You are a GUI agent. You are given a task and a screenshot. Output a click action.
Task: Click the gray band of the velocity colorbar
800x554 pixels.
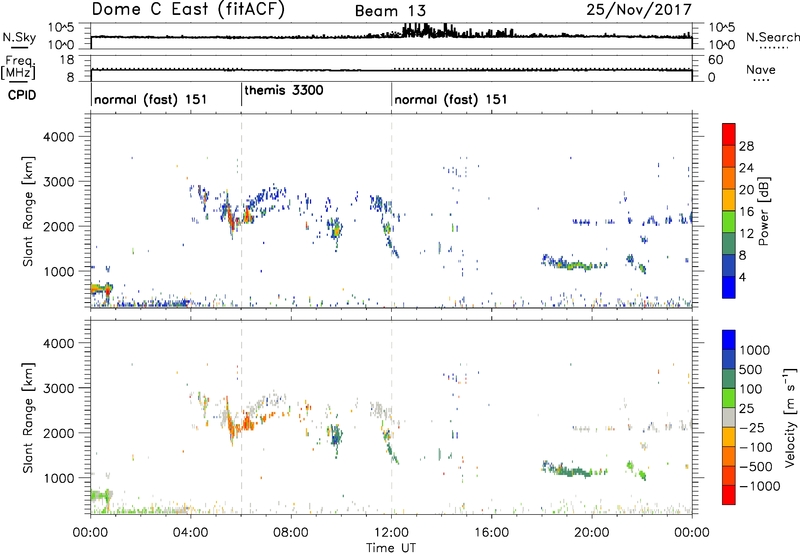[729, 417]
